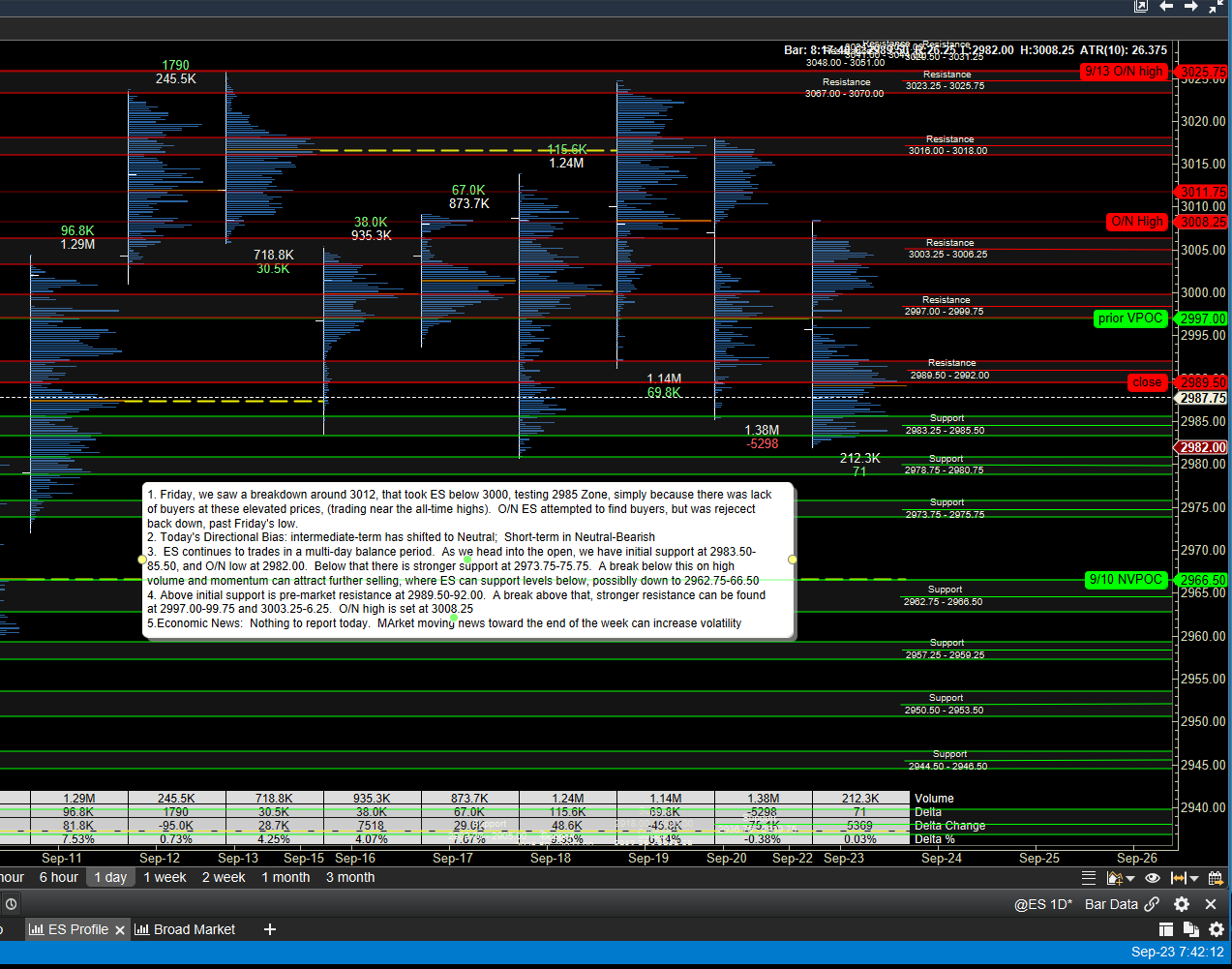Open chart settings gear beside link icon
The image size is (1232, 969).
tap(1182, 904)
